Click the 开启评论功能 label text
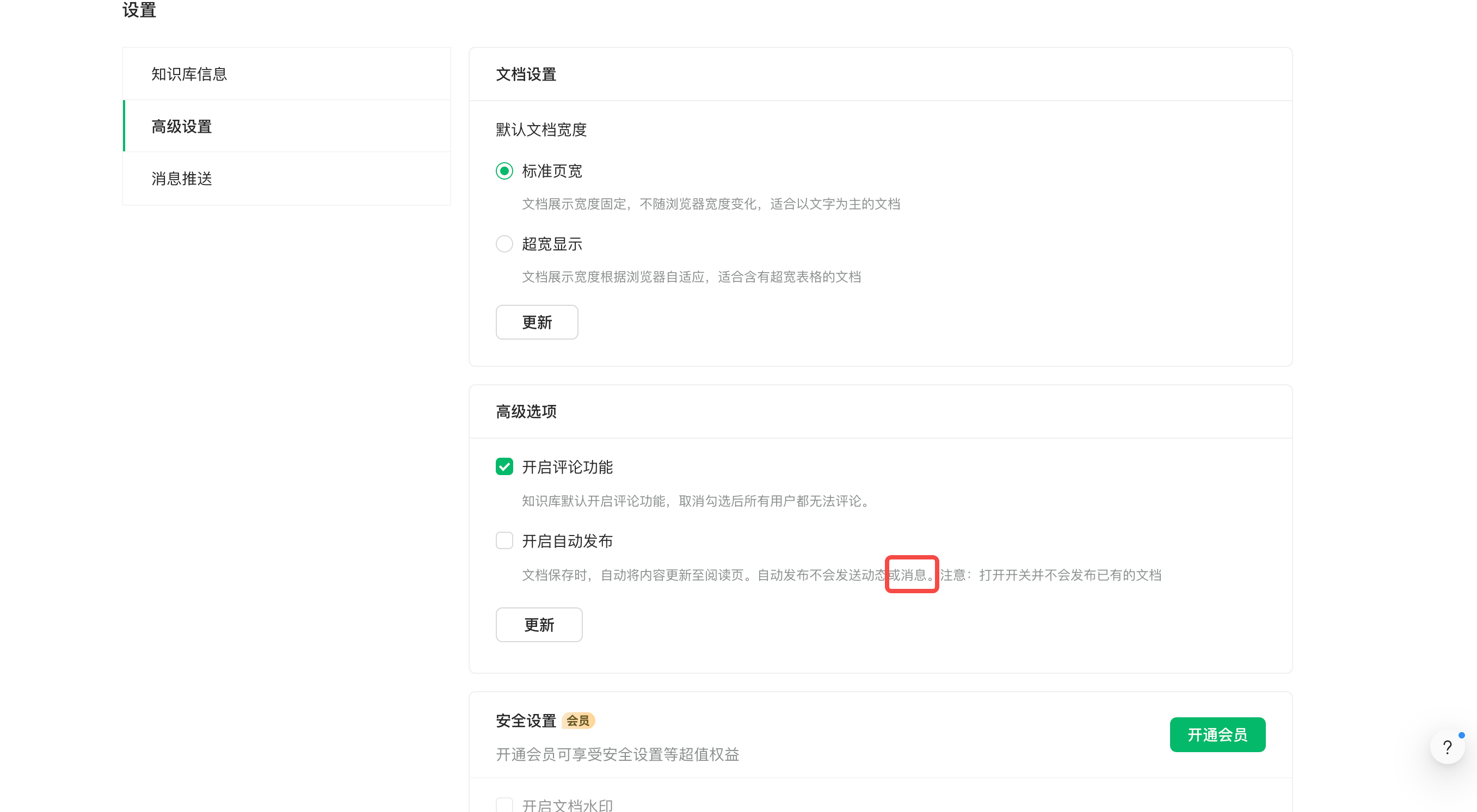1477x812 pixels. coord(567,467)
